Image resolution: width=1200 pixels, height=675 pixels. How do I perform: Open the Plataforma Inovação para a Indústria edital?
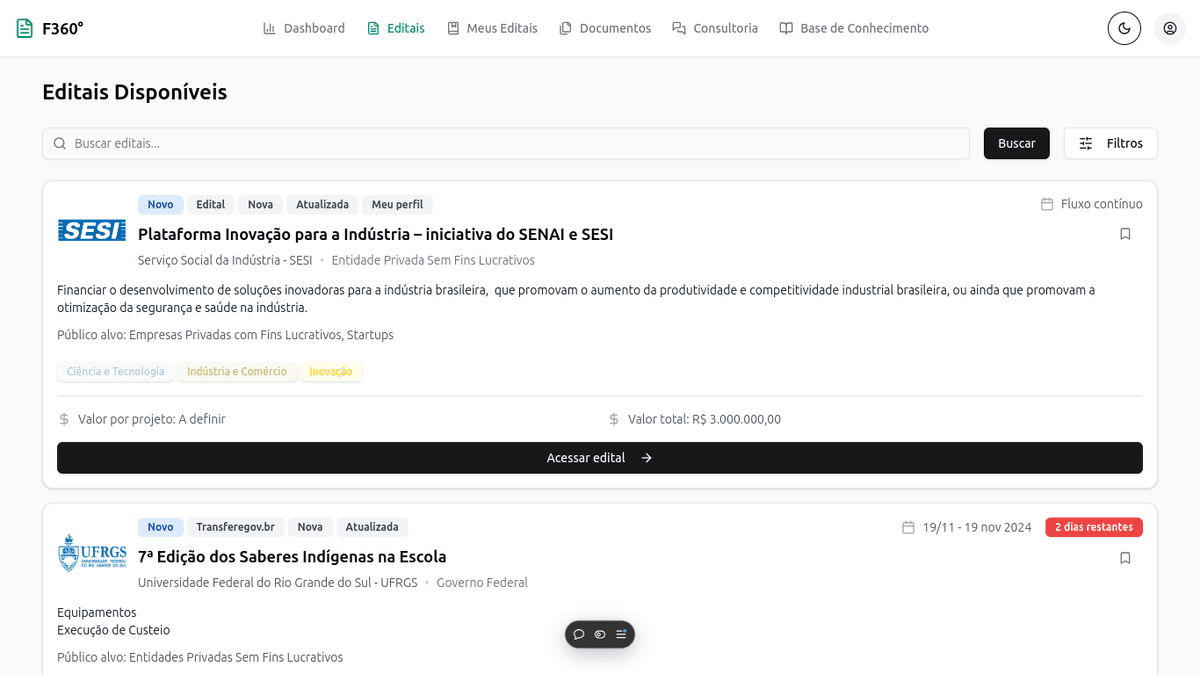point(375,234)
